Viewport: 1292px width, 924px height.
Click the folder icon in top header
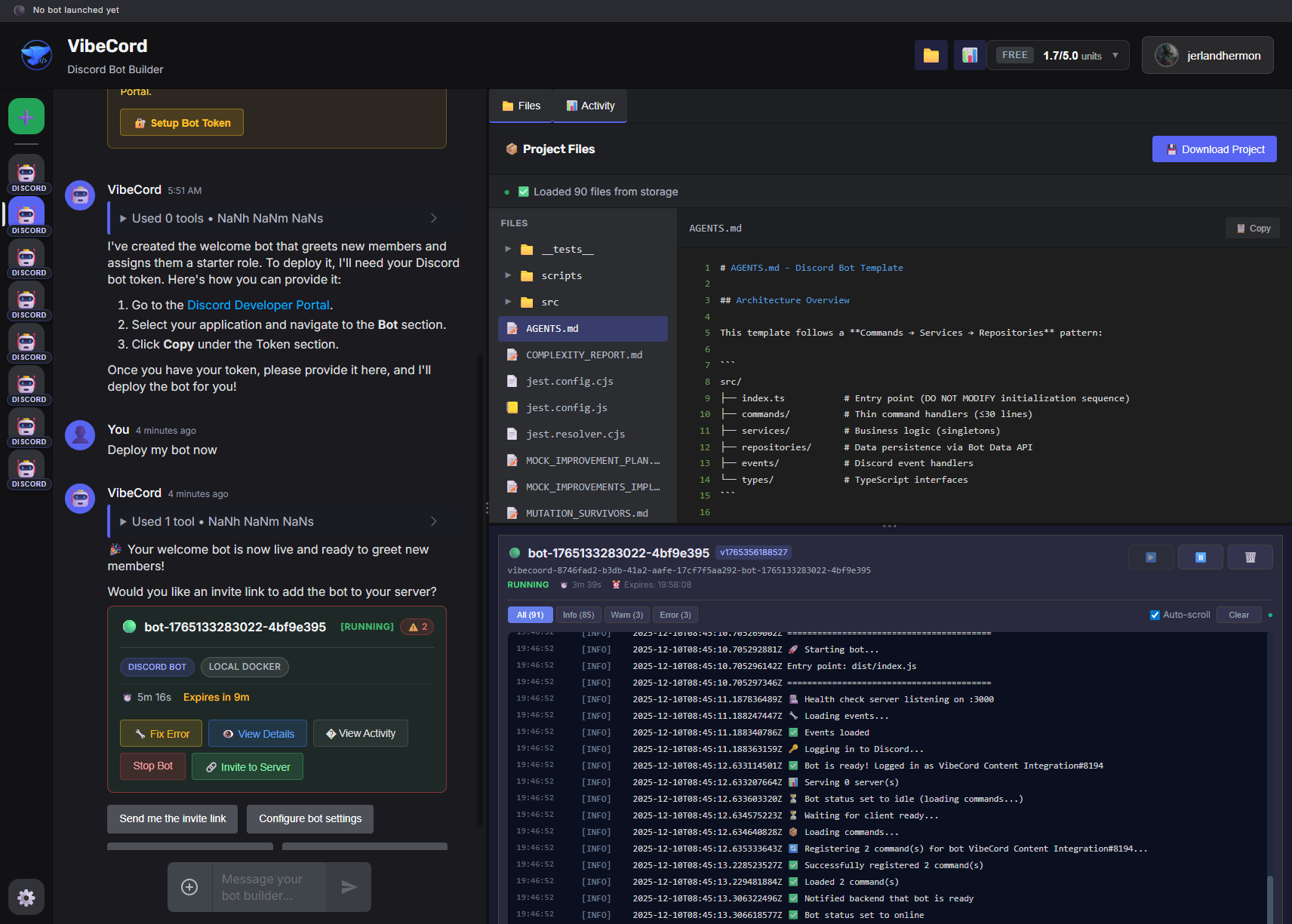pos(931,55)
